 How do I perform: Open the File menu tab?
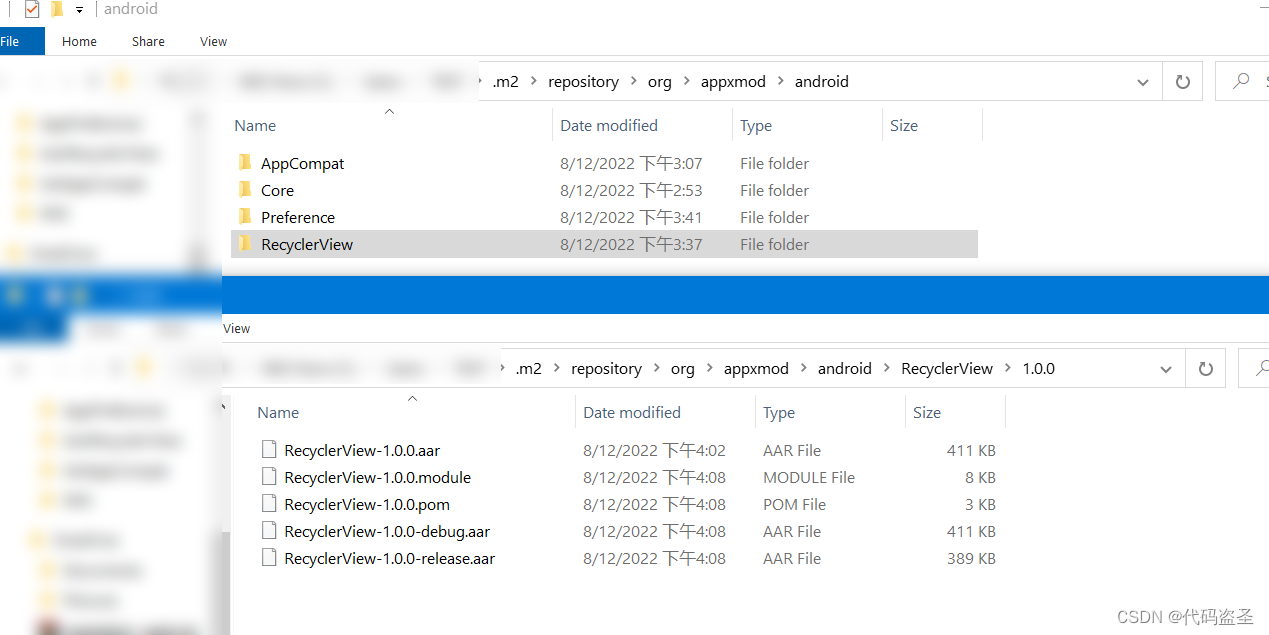click(12, 41)
